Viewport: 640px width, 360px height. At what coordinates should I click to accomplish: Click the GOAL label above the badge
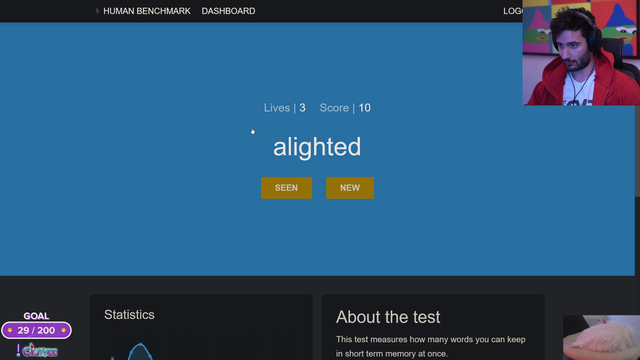pos(36,316)
